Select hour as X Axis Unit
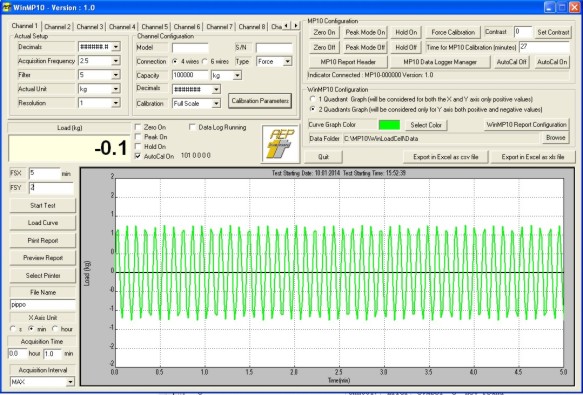583x395 pixels. click(x=55, y=329)
